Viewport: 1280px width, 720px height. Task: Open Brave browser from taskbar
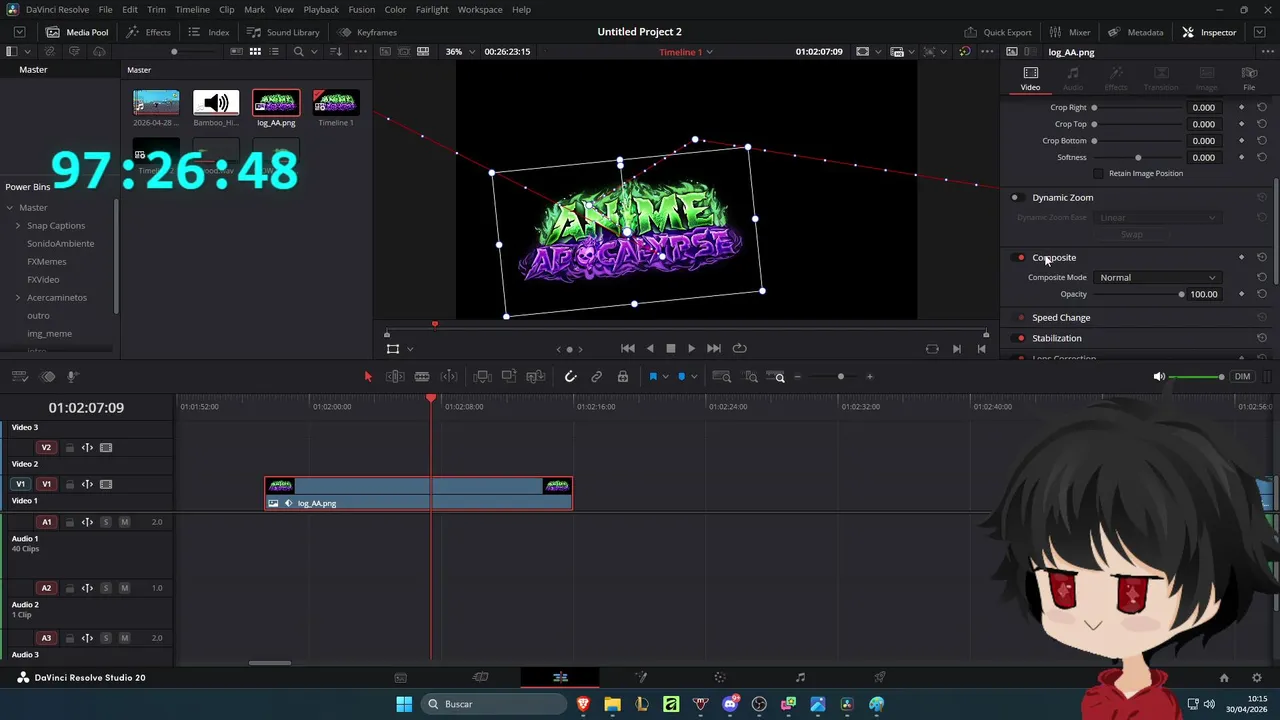point(583,704)
